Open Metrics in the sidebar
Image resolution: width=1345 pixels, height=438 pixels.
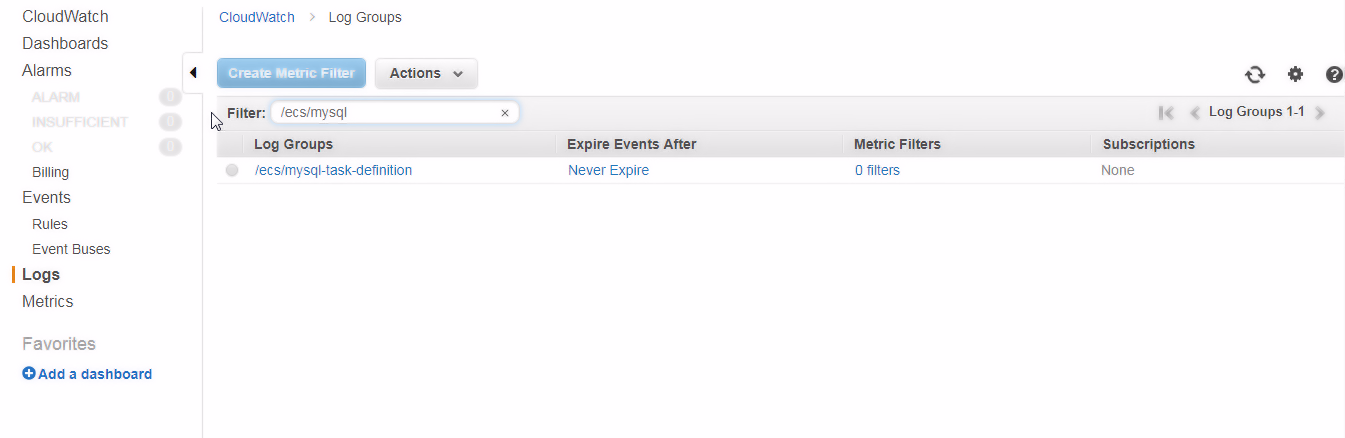point(48,301)
